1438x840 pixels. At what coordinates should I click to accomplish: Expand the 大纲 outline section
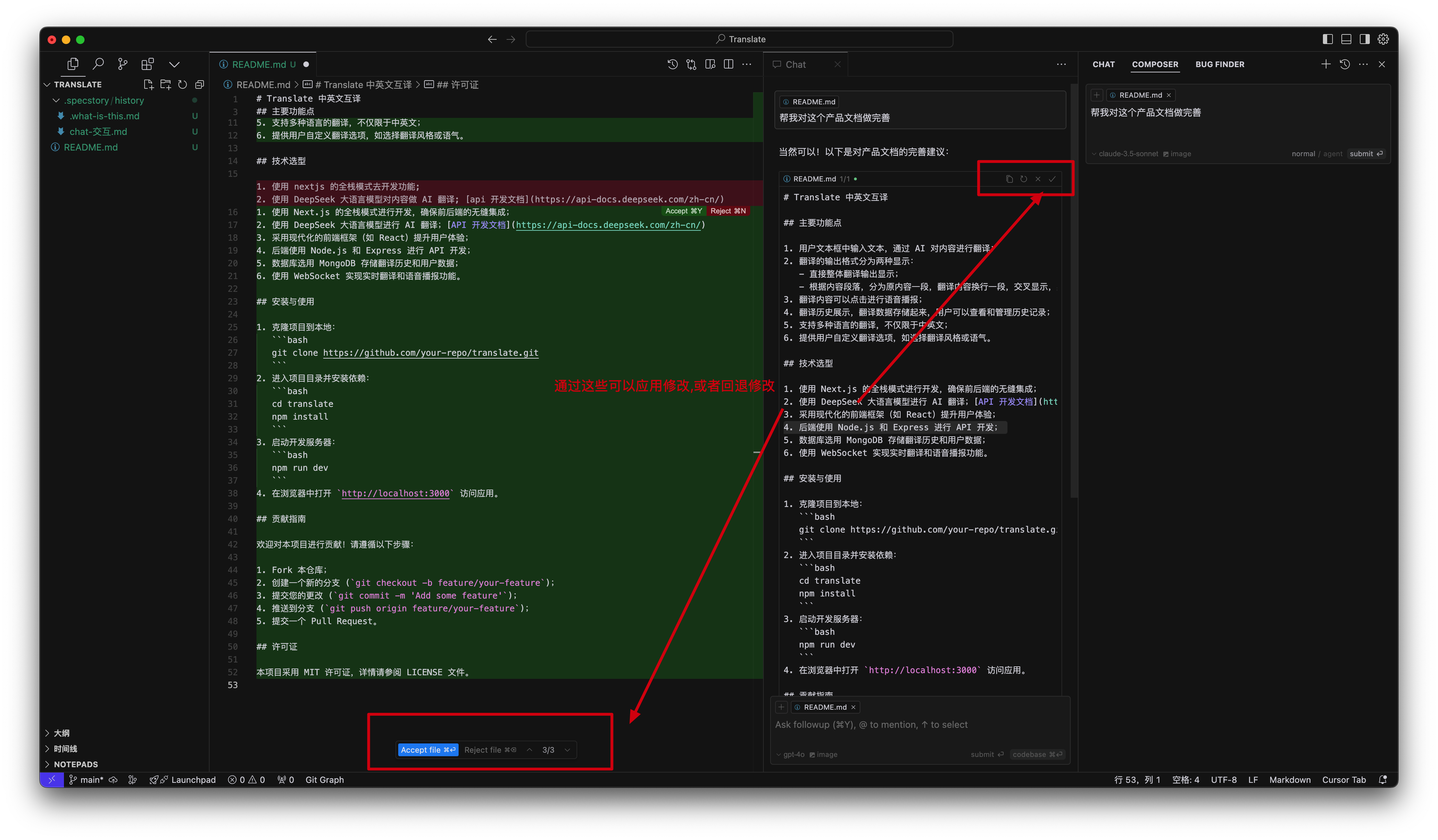point(61,733)
